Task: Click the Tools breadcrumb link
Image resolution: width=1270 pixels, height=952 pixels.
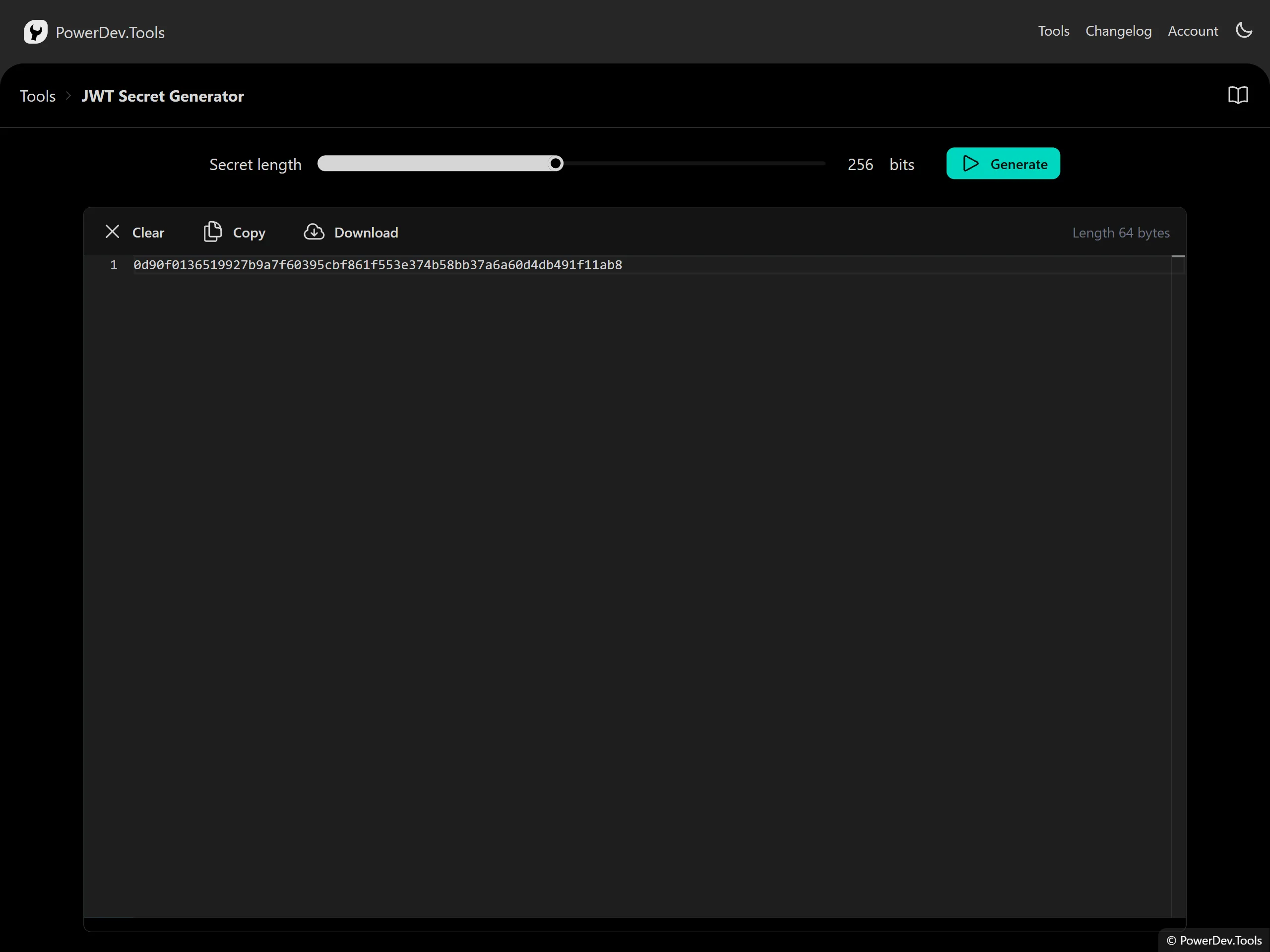Action: coord(38,96)
